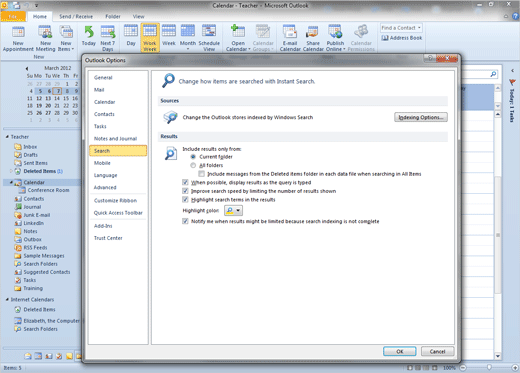Open Training folder
This screenshot has width=520, height=373.
33,288
